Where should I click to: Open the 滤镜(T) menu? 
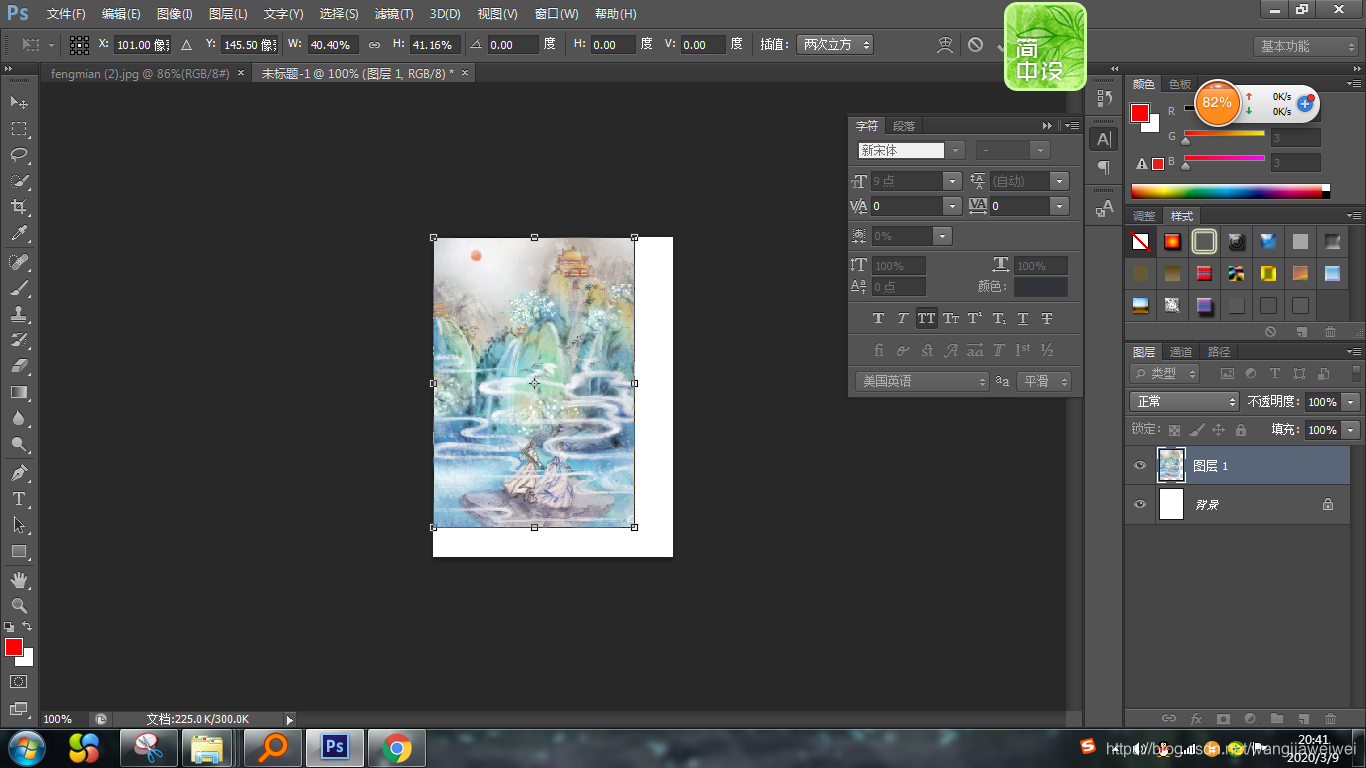tap(394, 14)
